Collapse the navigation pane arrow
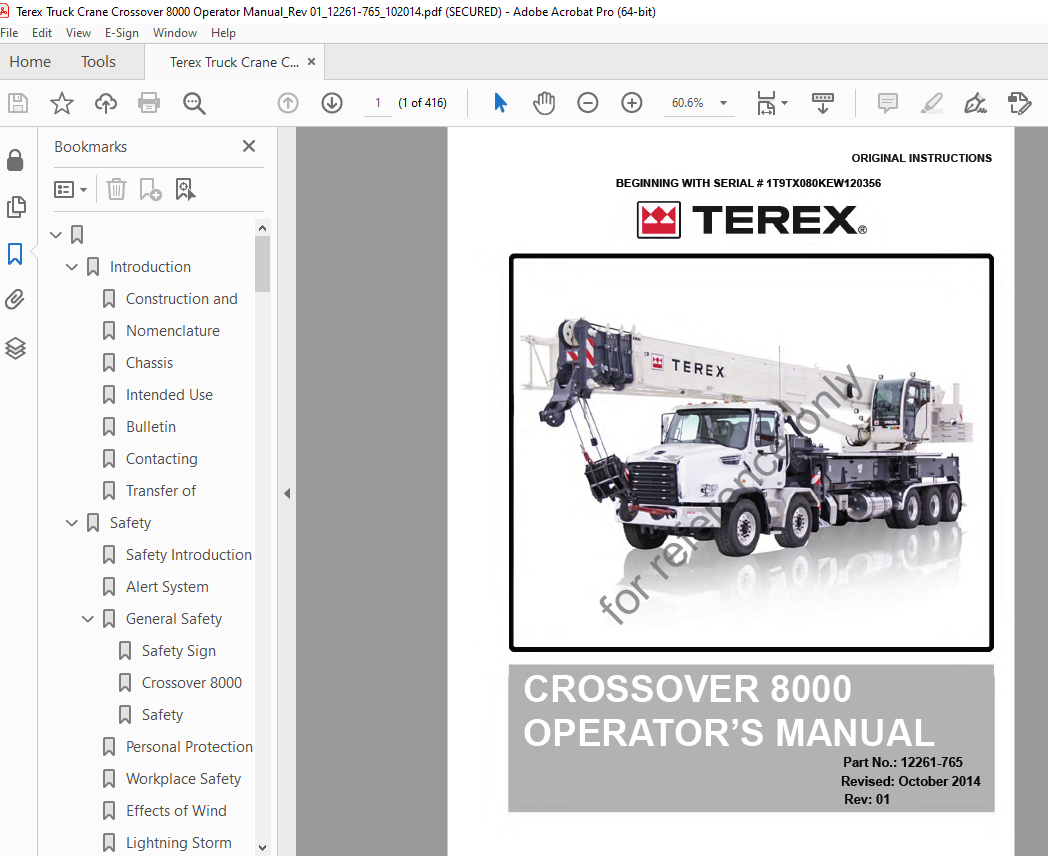 pos(287,493)
